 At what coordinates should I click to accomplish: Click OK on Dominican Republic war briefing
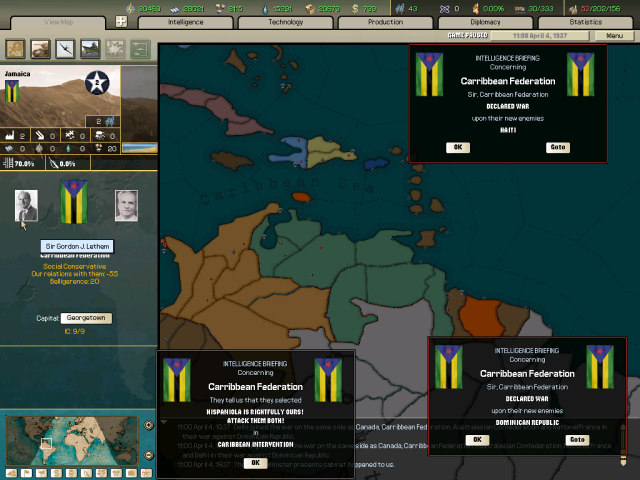[x=477, y=440]
